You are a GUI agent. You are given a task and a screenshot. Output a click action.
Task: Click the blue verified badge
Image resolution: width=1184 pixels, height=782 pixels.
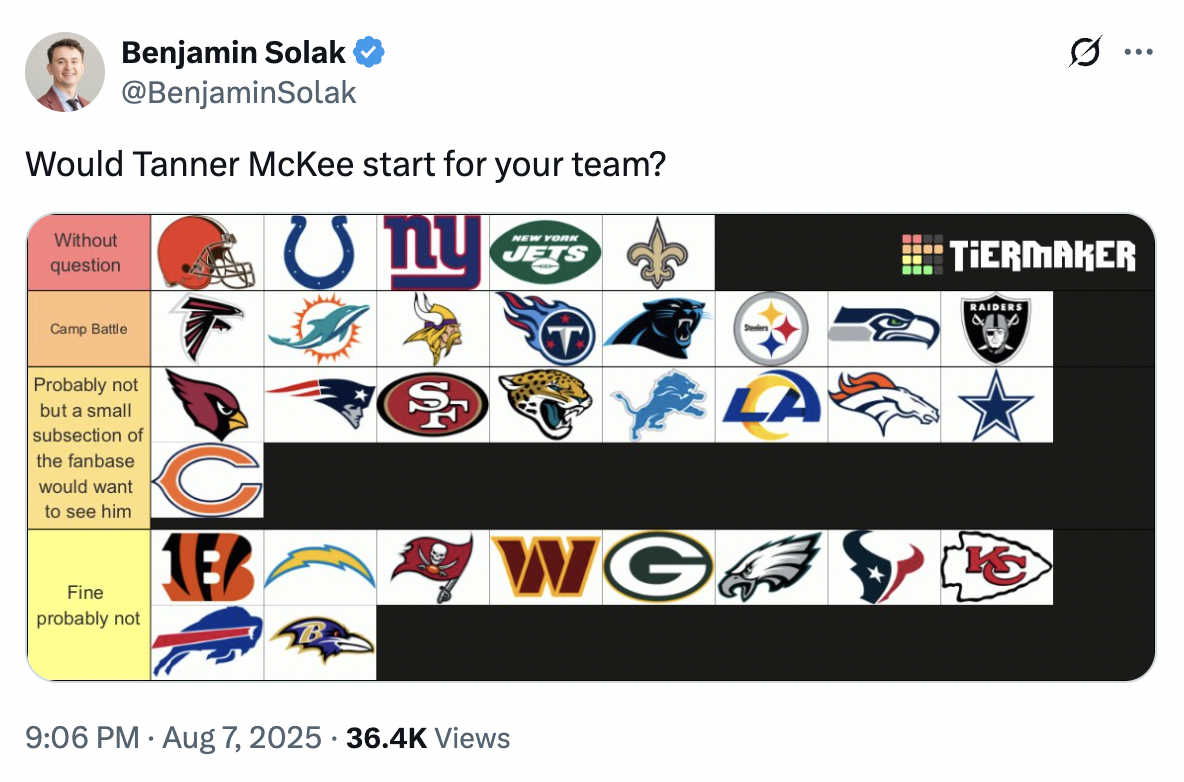coord(369,52)
